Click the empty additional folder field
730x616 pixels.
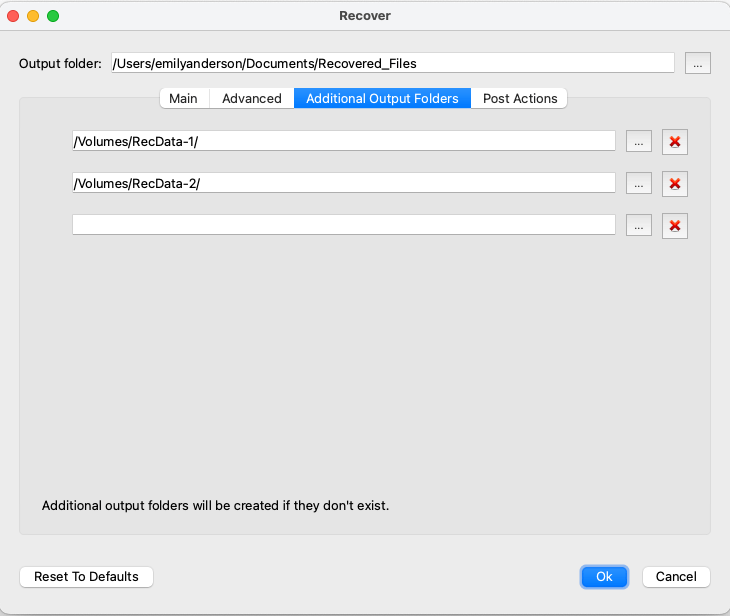344,225
